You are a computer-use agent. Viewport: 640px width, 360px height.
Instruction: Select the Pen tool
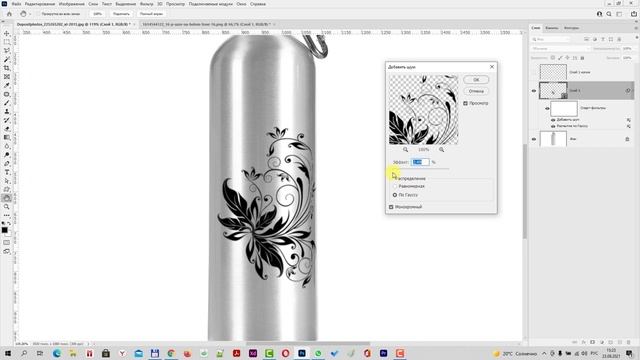pyautogui.click(x=7, y=163)
